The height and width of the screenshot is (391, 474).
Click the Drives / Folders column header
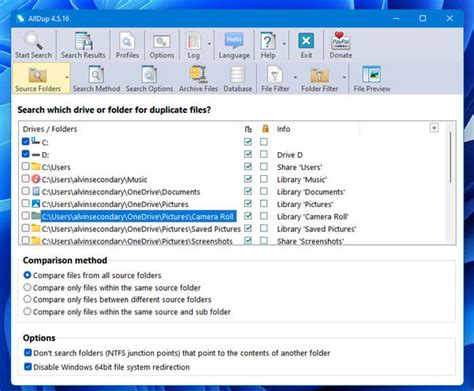point(50,129)
